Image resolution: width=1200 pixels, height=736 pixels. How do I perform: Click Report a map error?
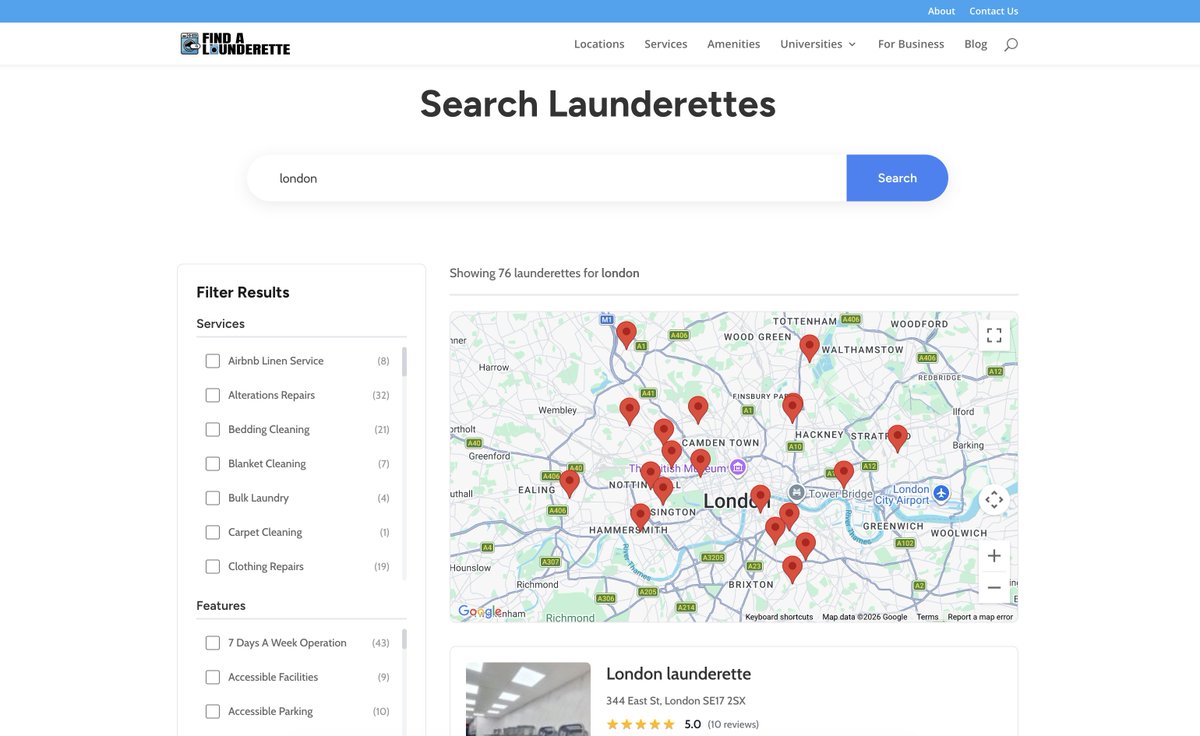(980, 617)
